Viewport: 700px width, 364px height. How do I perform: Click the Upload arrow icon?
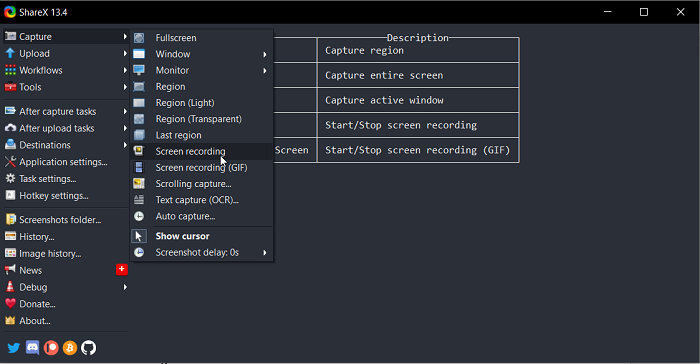click(10, 53)
